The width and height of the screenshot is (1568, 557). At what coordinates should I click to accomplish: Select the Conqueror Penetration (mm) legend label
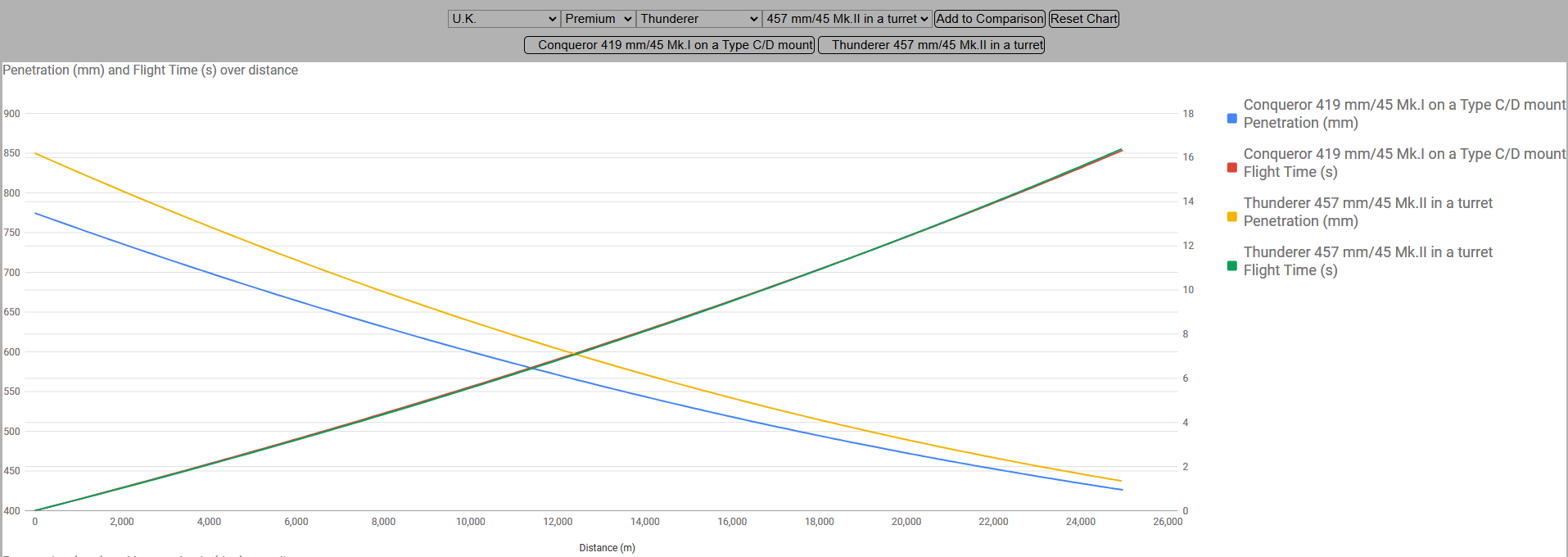(1403, 114)
